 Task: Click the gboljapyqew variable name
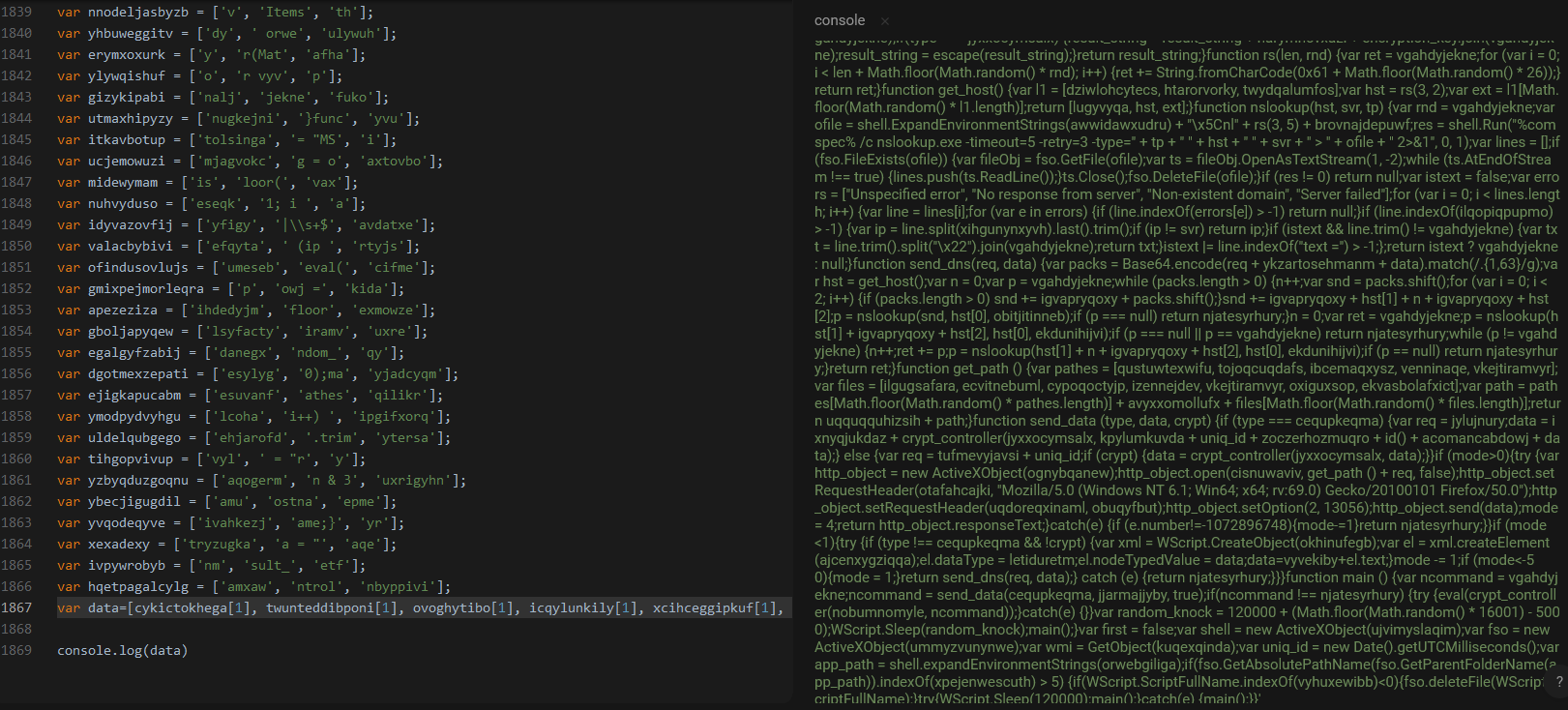131,332
